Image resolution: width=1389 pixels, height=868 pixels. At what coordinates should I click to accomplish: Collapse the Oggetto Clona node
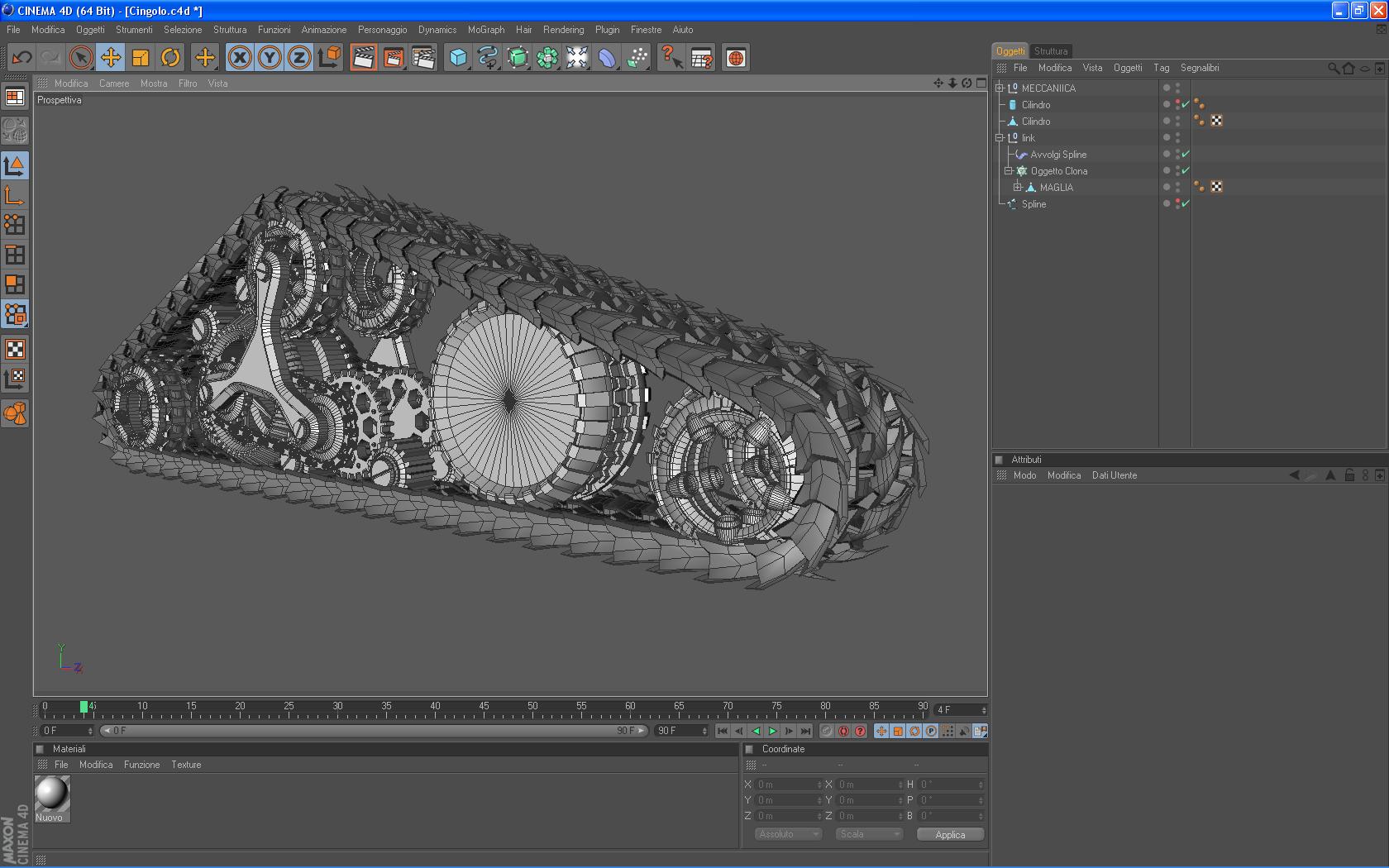click(1008, 171)
